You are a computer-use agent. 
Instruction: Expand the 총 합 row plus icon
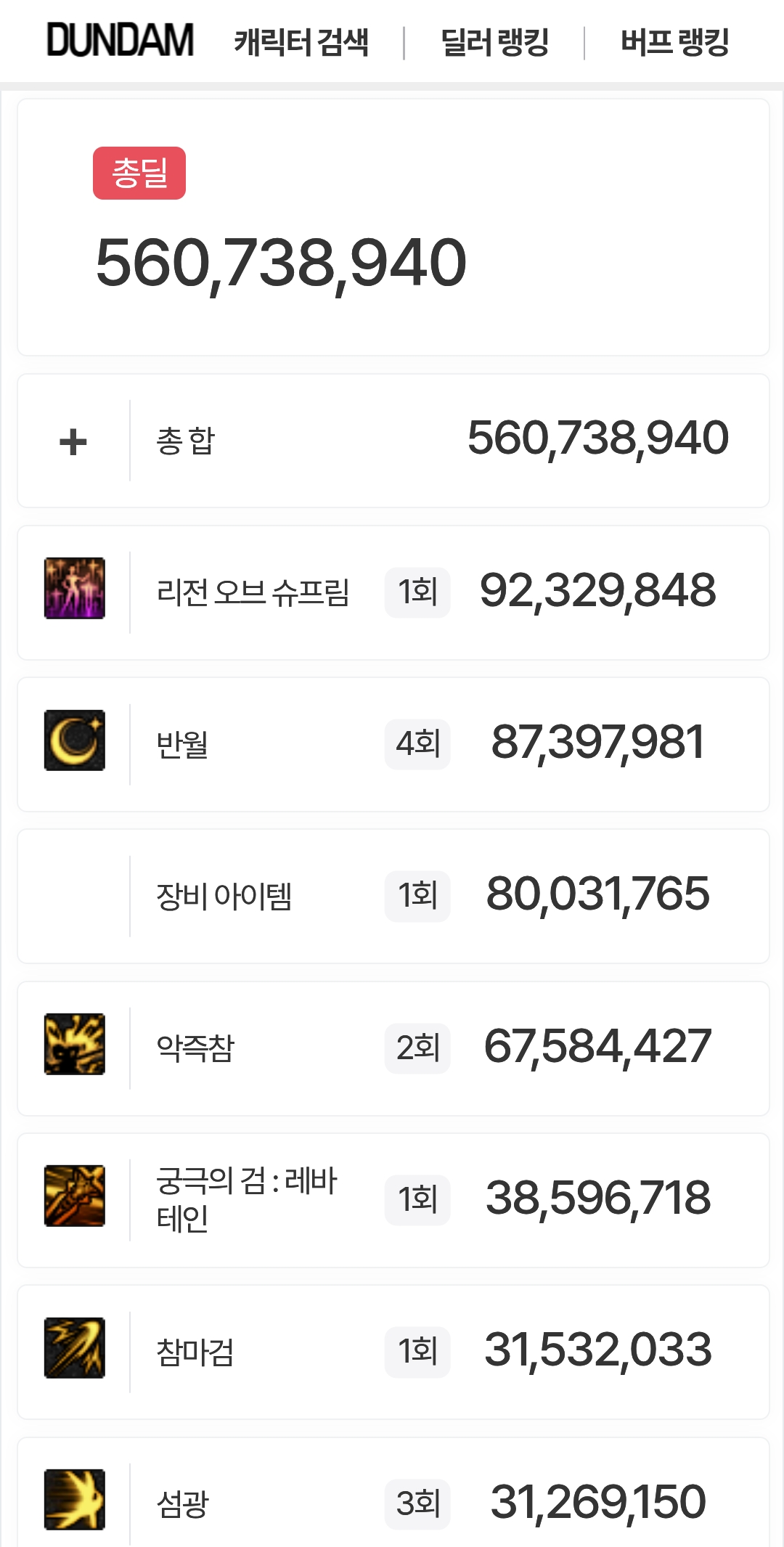(x=73, y=441)
